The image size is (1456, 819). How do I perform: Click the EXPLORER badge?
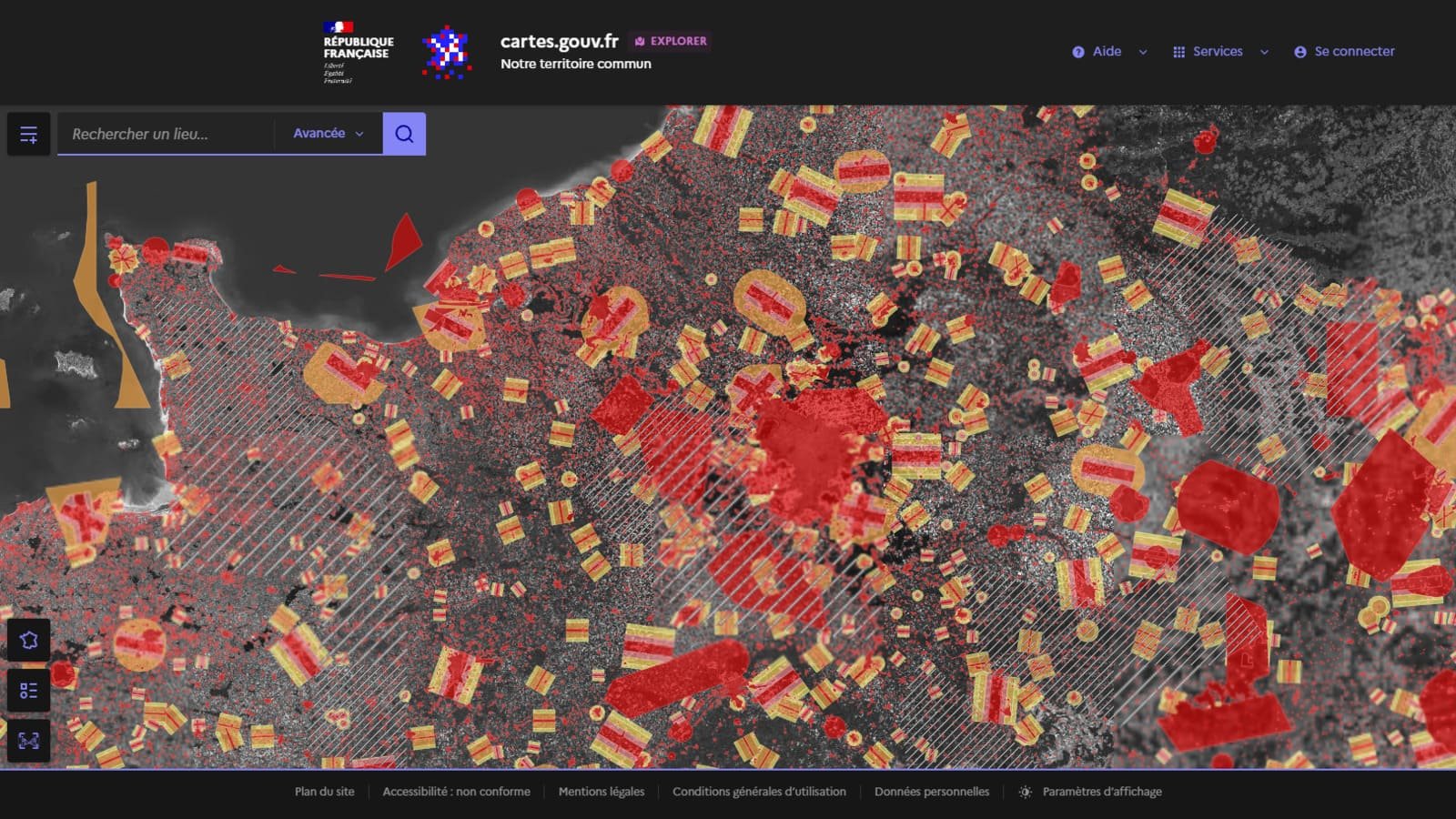pos(671,41)
